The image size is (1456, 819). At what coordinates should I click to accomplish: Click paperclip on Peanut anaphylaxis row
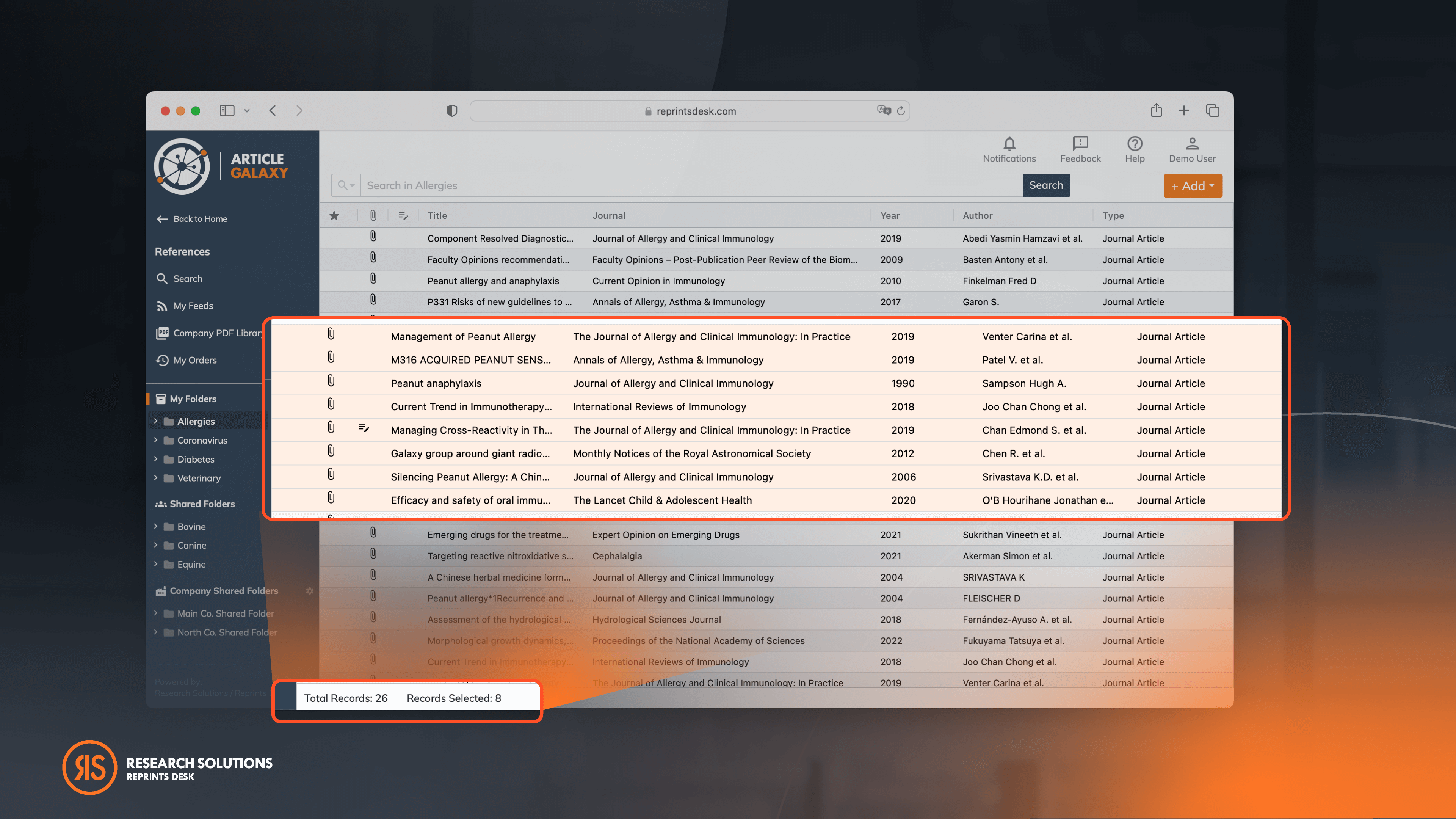point(331,381)
